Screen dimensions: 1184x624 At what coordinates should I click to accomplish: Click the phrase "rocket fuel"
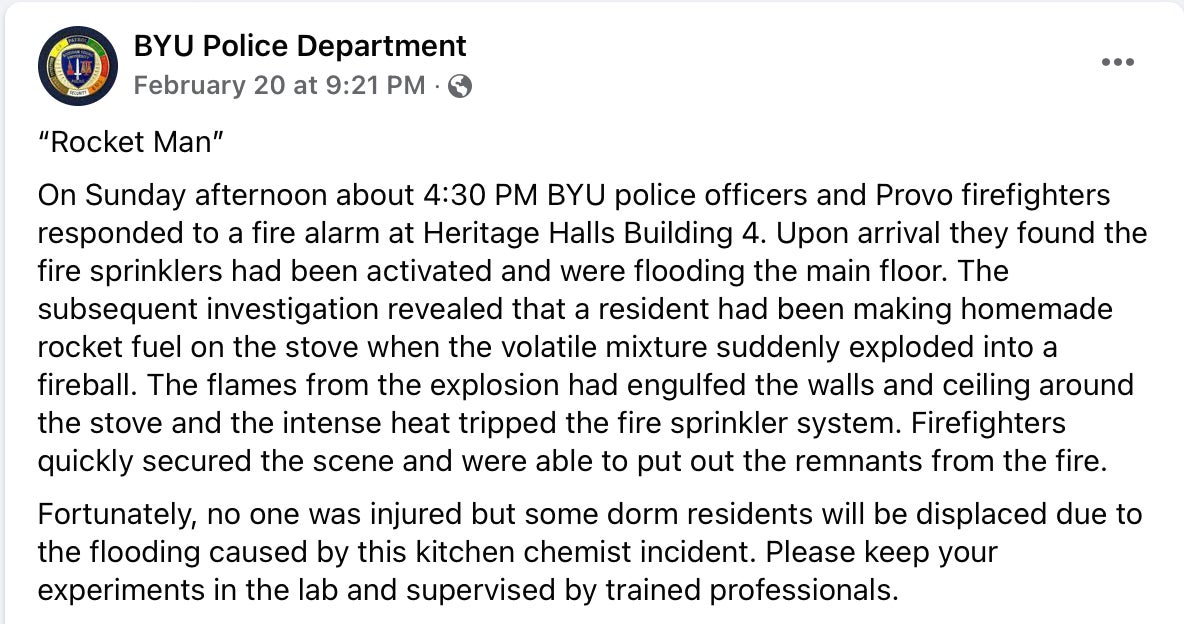pos(100,347)
